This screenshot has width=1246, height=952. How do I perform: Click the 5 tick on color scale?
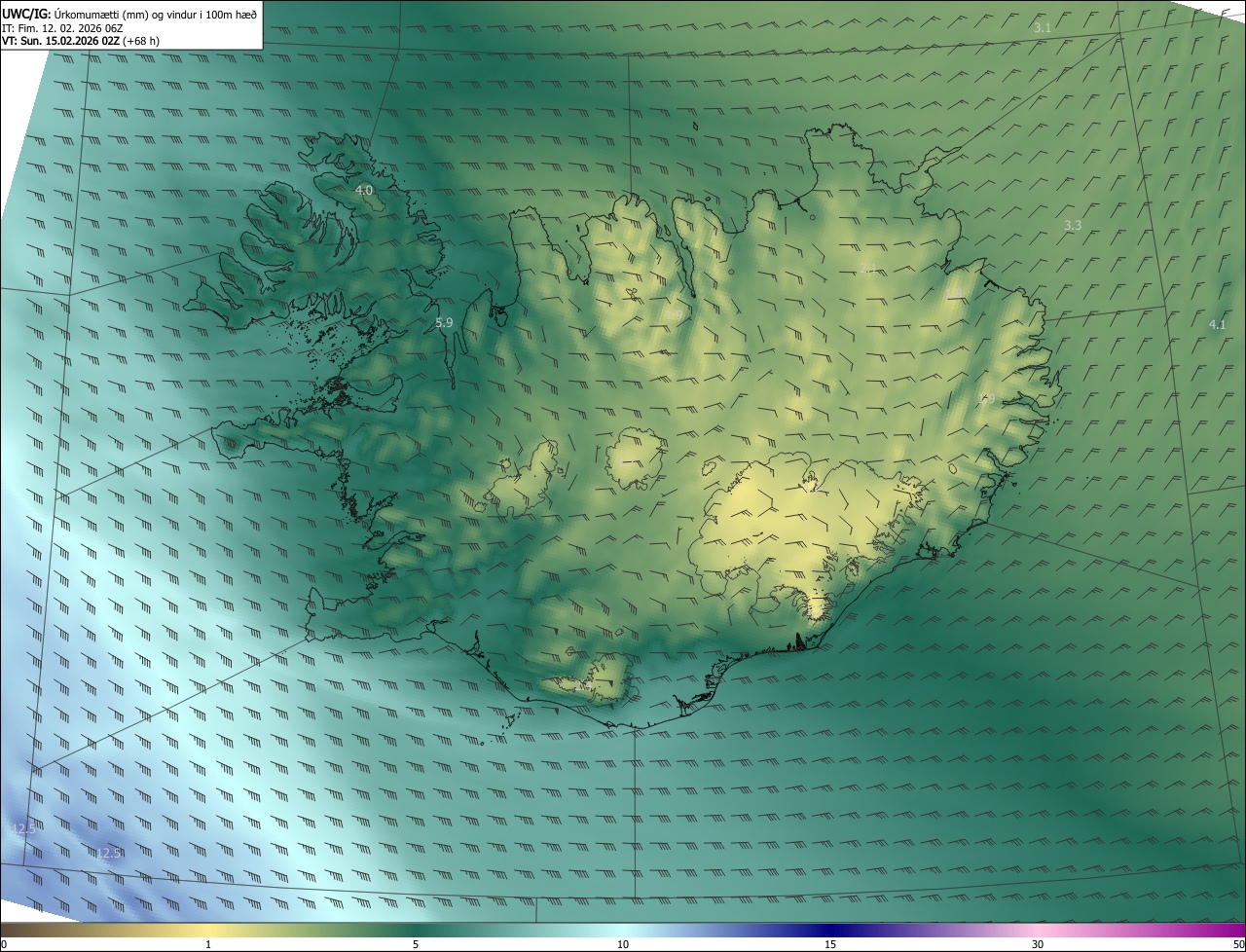pyautogui.click(x=416, y=944)
